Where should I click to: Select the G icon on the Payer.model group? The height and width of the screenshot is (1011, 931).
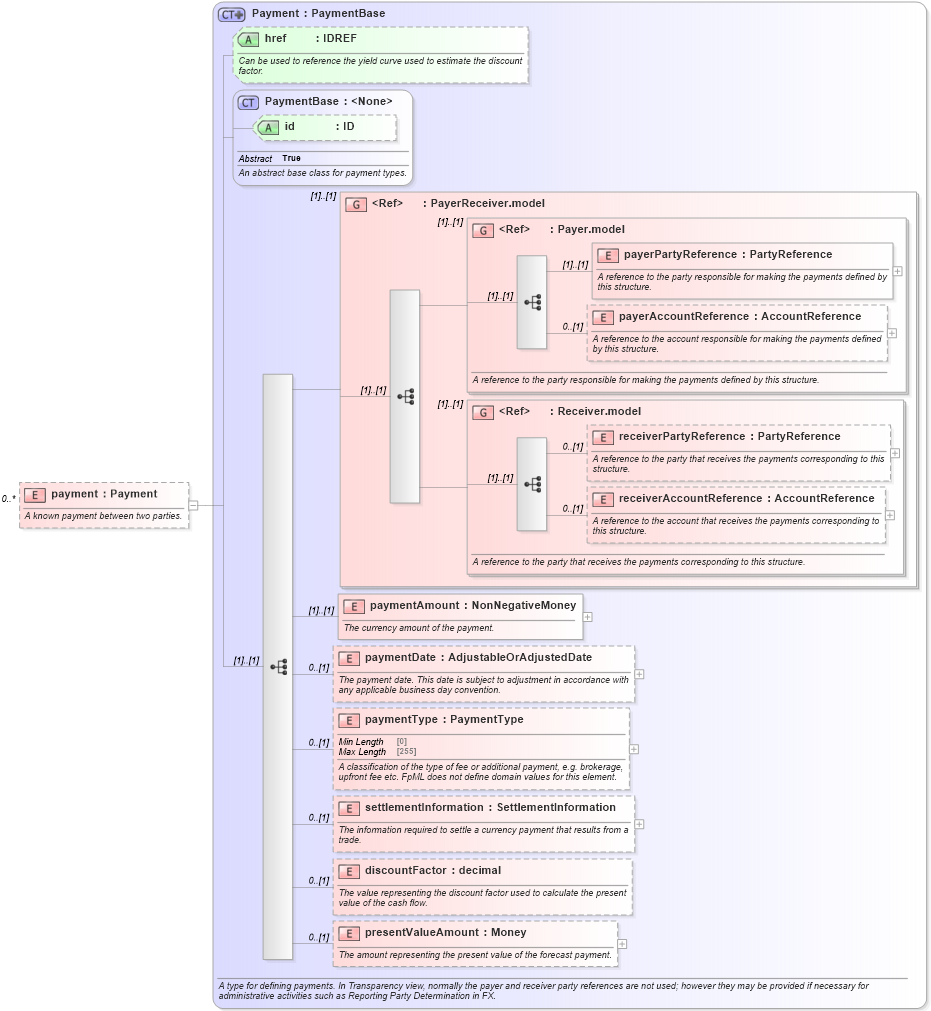tap(483, 229)
